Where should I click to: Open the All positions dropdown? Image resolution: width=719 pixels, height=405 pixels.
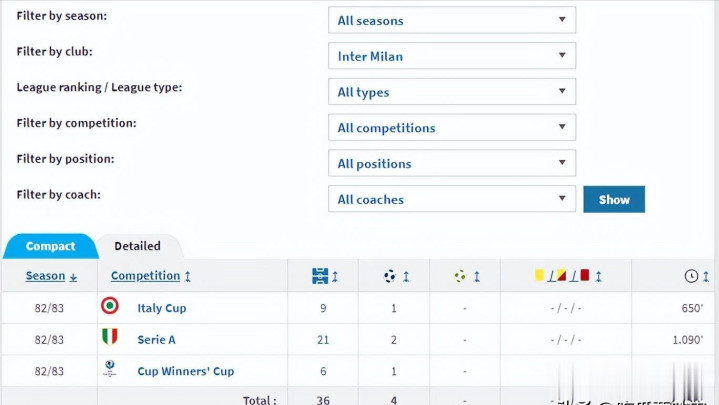coord(452,163)
